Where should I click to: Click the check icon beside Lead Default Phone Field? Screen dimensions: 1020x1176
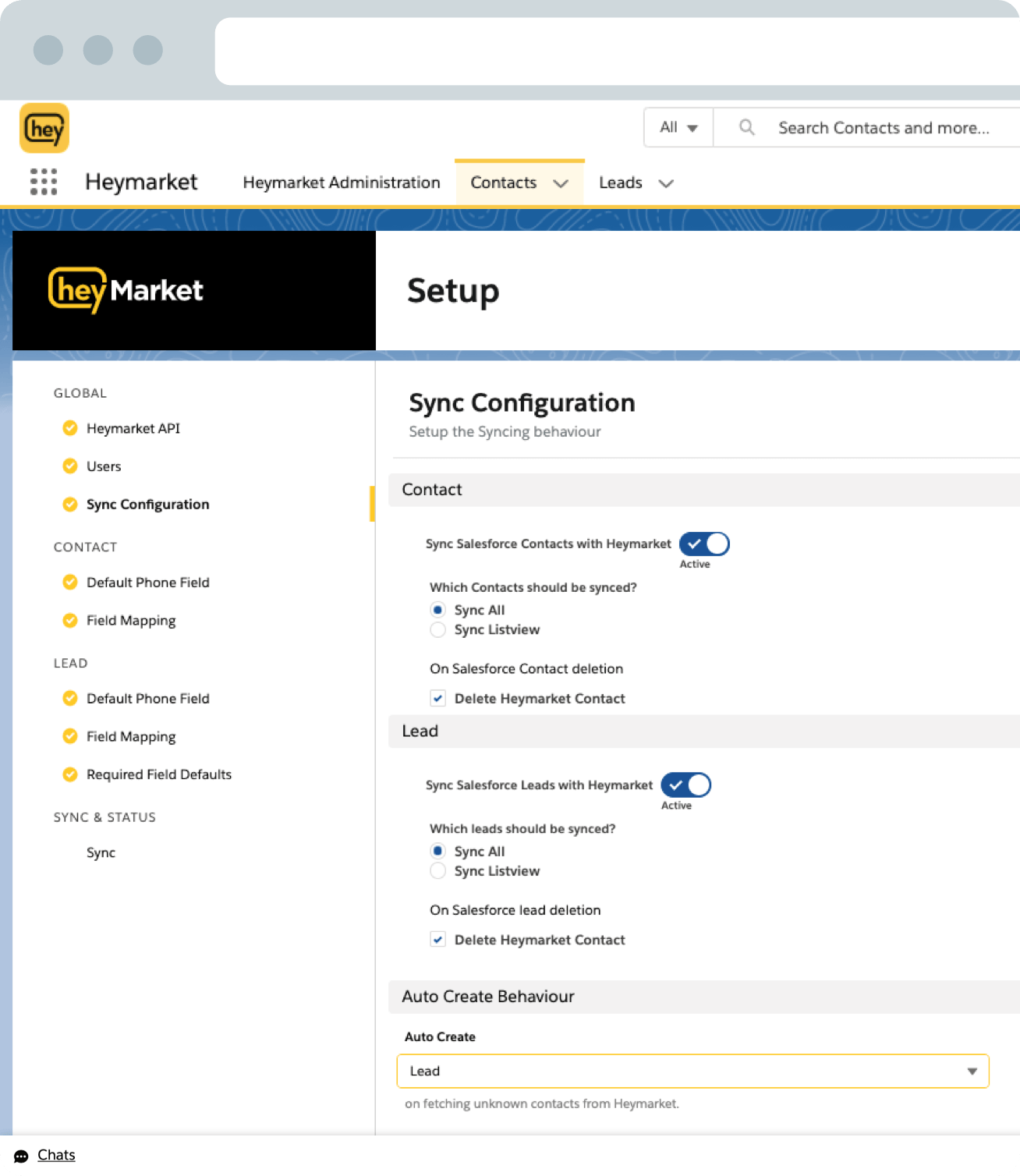70,699
